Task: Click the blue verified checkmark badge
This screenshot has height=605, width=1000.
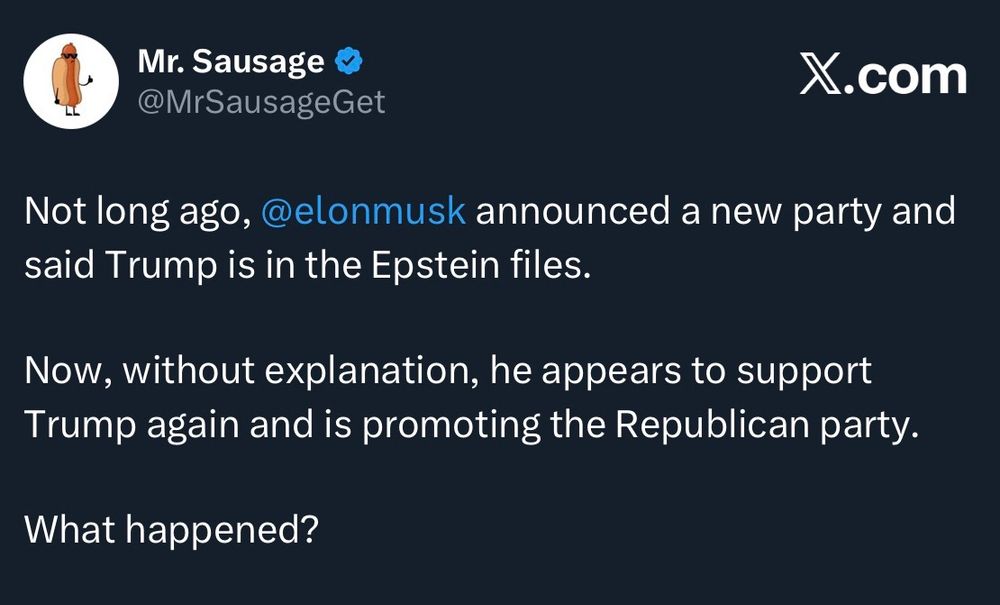Action: click(349, 62)
